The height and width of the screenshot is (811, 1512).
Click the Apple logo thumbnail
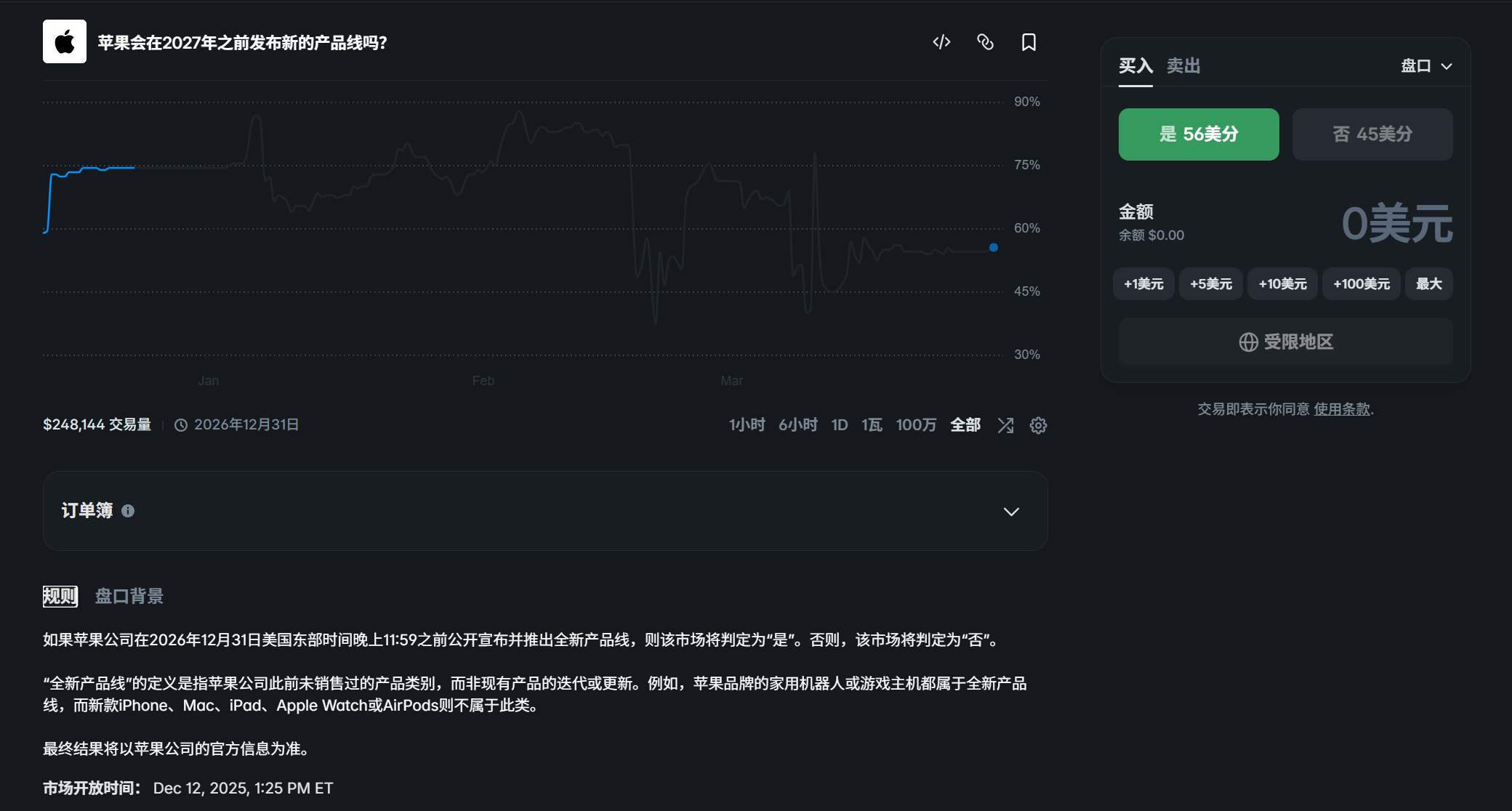coord(65,41)
